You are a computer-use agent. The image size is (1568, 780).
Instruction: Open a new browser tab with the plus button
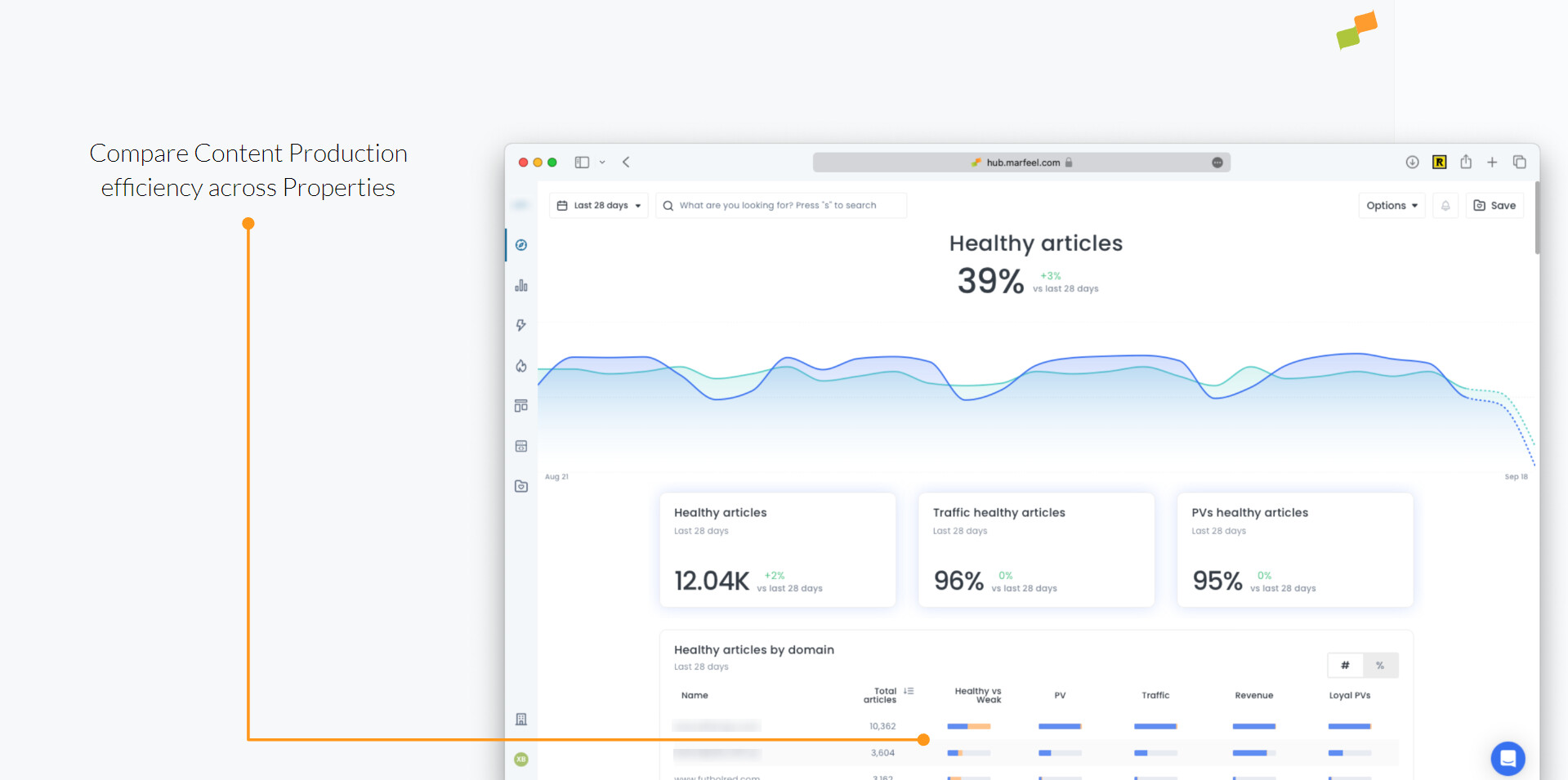pyautogui.click(x=1492, y=162)
